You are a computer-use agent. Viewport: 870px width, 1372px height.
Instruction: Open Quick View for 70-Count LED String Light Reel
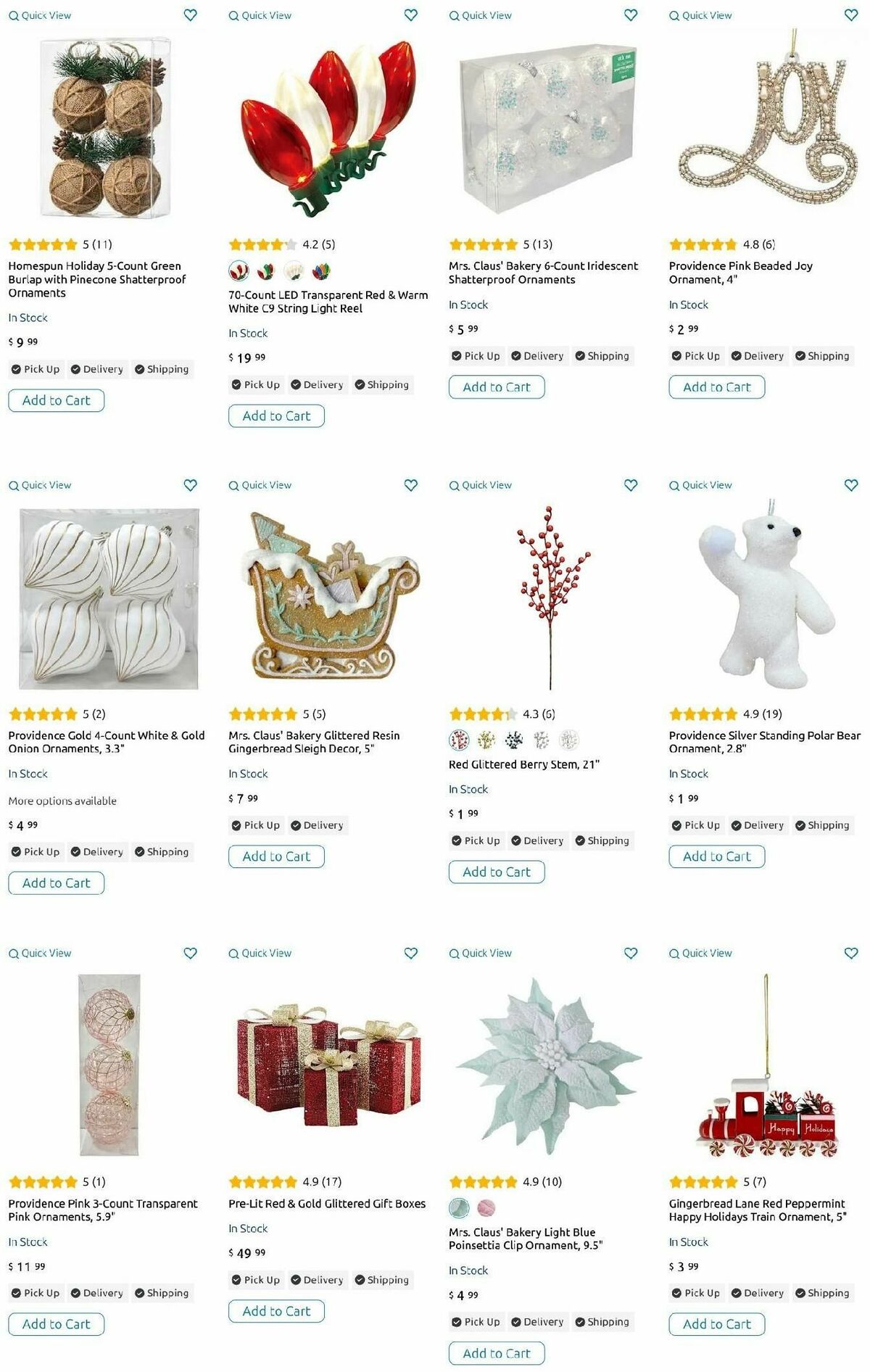point(260,15)
